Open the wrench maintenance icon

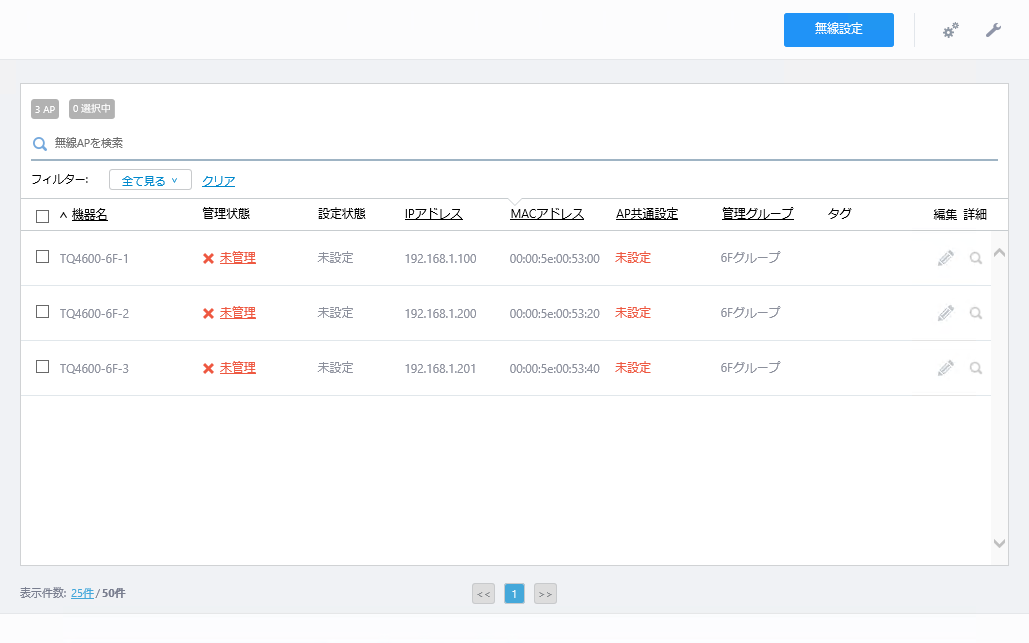click(993, 30)
